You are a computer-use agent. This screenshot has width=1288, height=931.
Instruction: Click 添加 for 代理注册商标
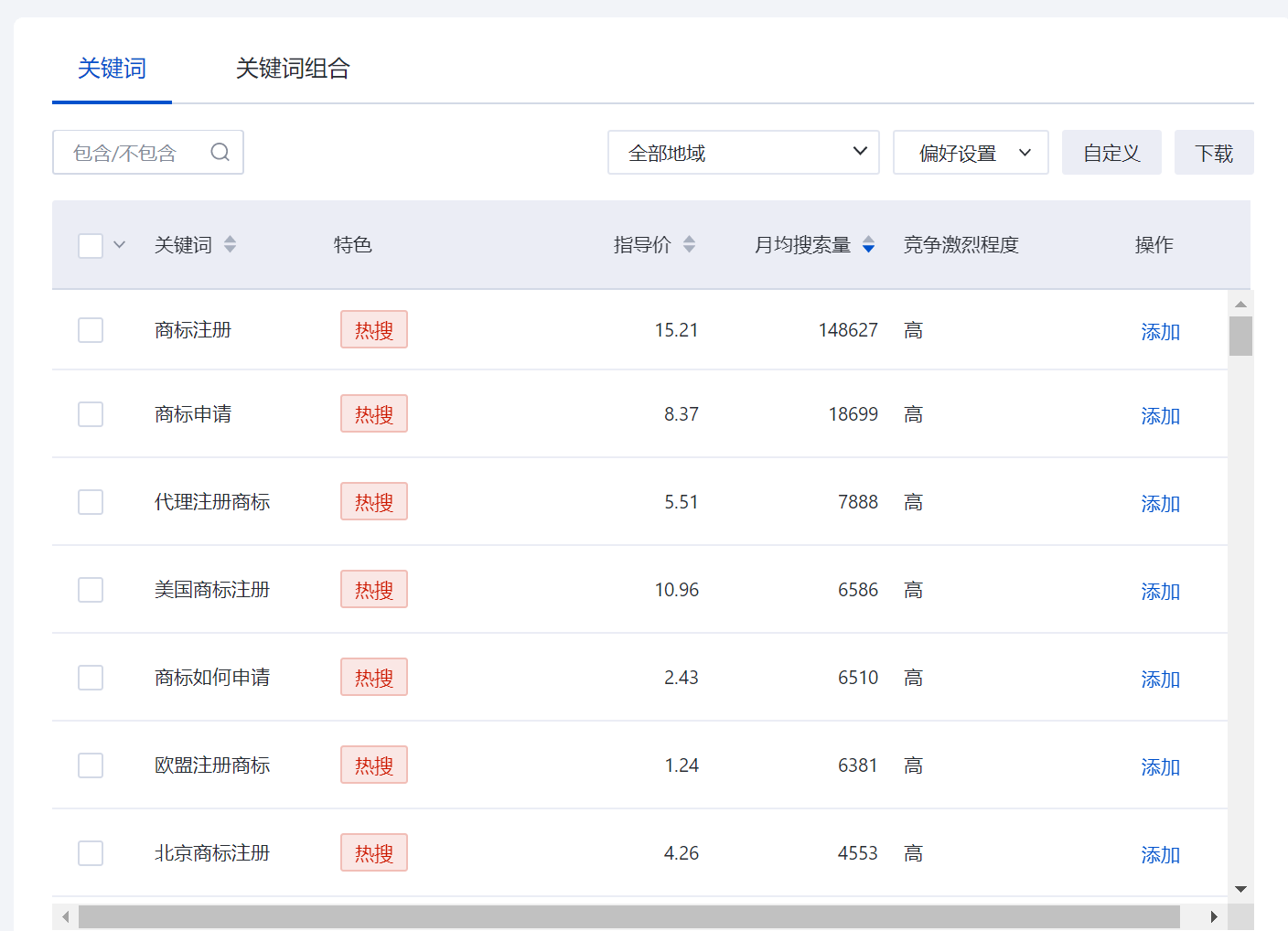coord(1160,503)
